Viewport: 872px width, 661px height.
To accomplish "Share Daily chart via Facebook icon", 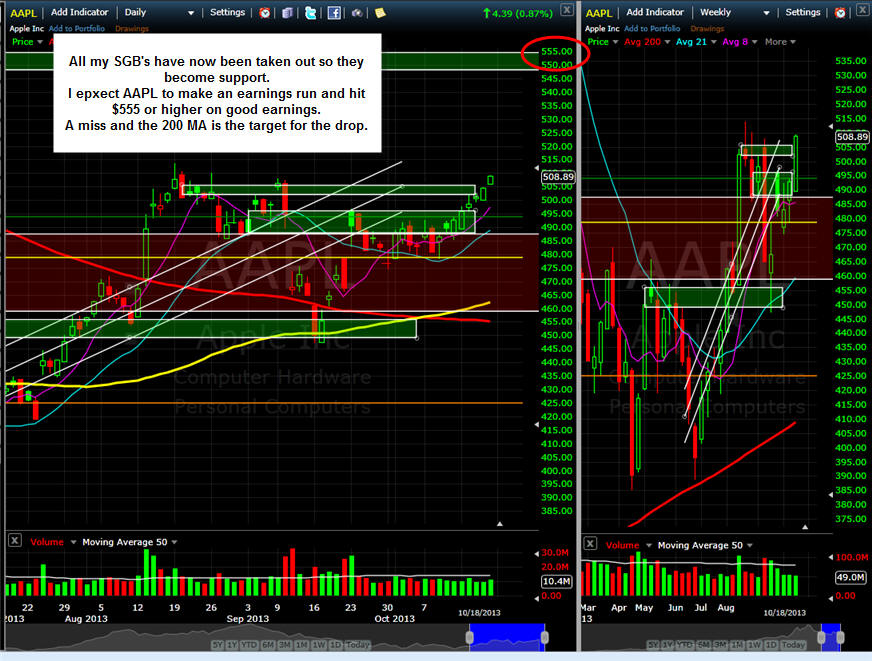I will point(334,12).
